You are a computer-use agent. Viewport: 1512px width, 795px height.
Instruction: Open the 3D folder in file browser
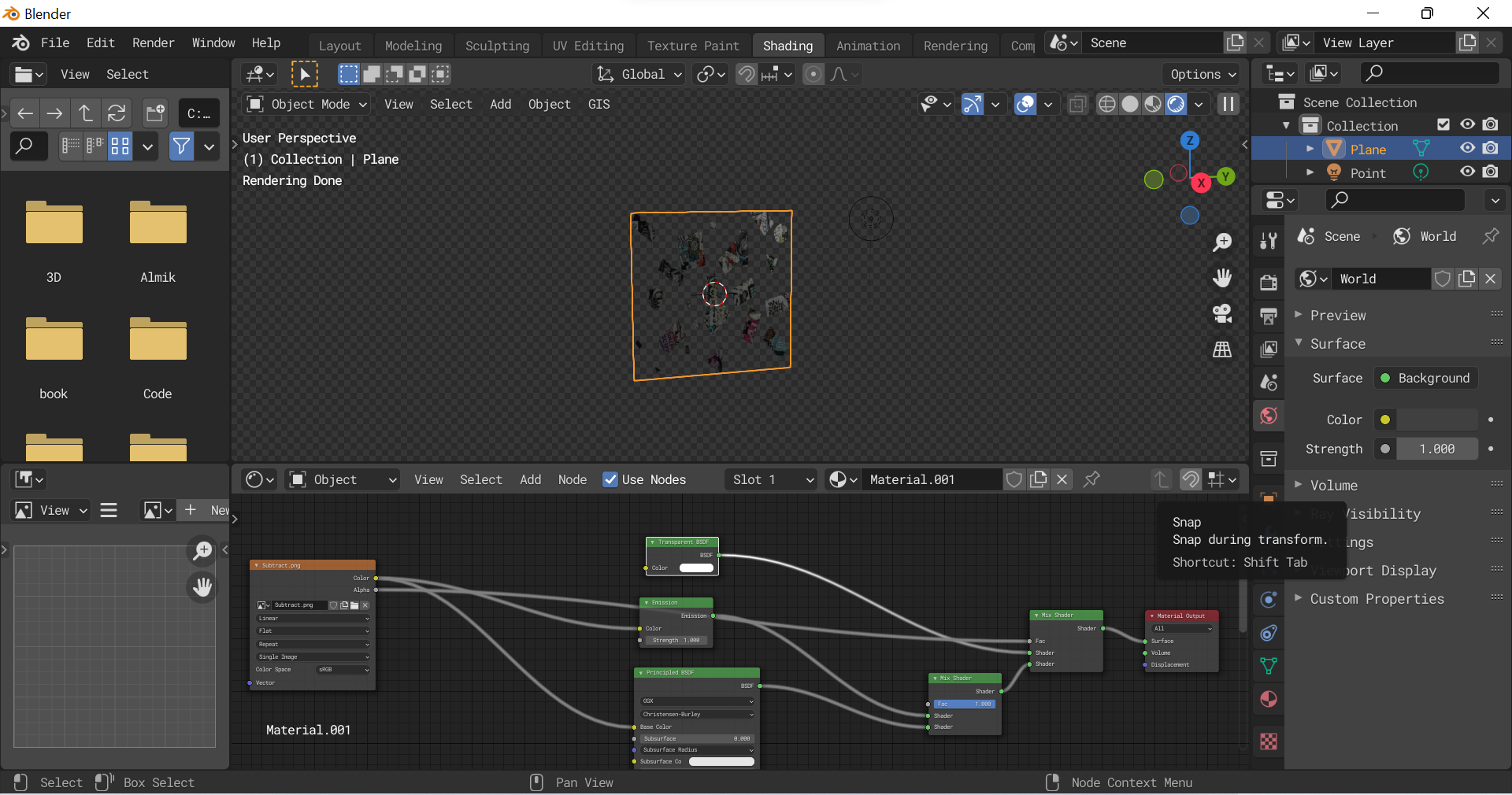tap(54, 241)
